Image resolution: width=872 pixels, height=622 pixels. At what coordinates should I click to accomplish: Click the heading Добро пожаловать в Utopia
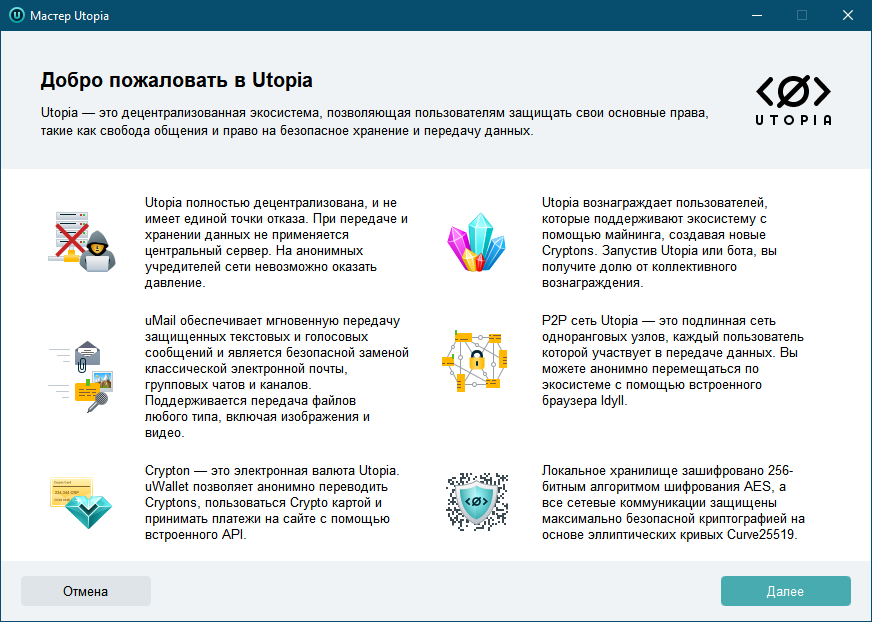tap(176, 80)
